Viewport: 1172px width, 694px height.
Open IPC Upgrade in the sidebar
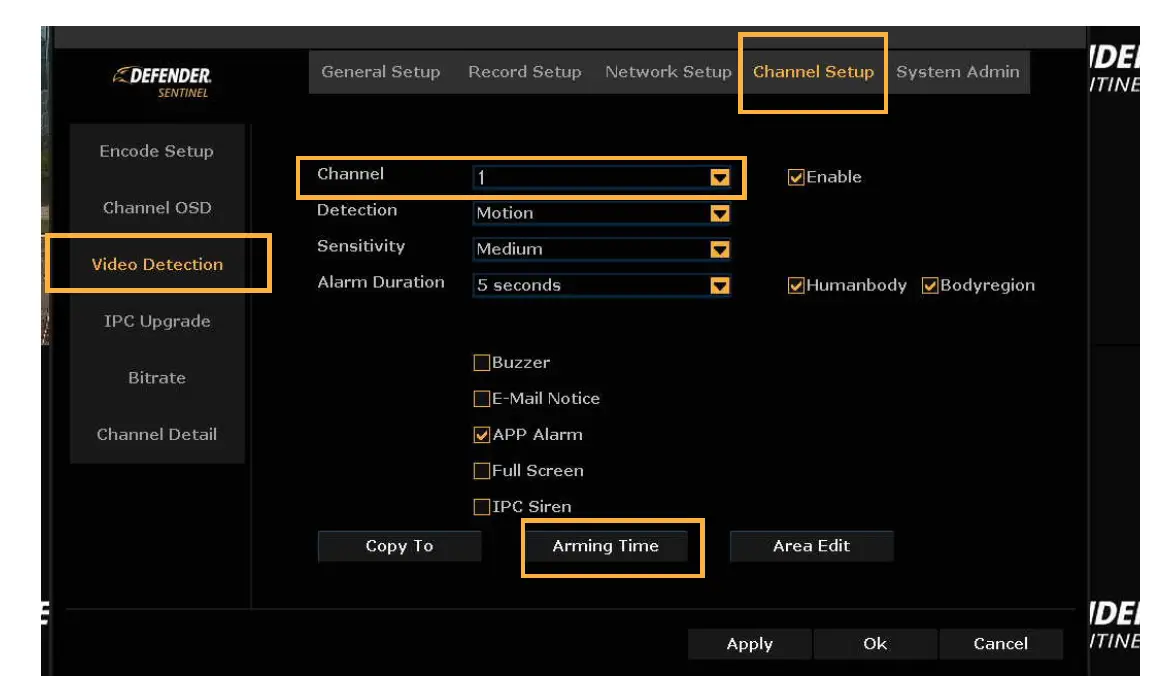click(x=157, y=322)
